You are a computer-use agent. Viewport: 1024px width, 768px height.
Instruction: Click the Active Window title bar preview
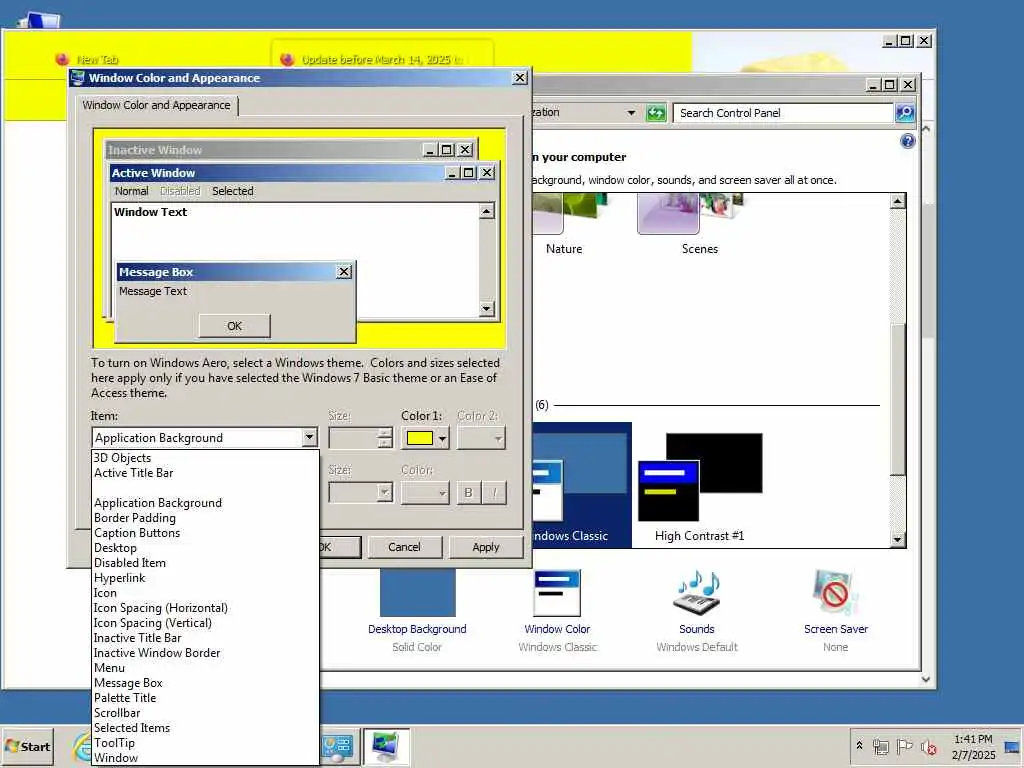pyautogui.click(x=276, y=173)
